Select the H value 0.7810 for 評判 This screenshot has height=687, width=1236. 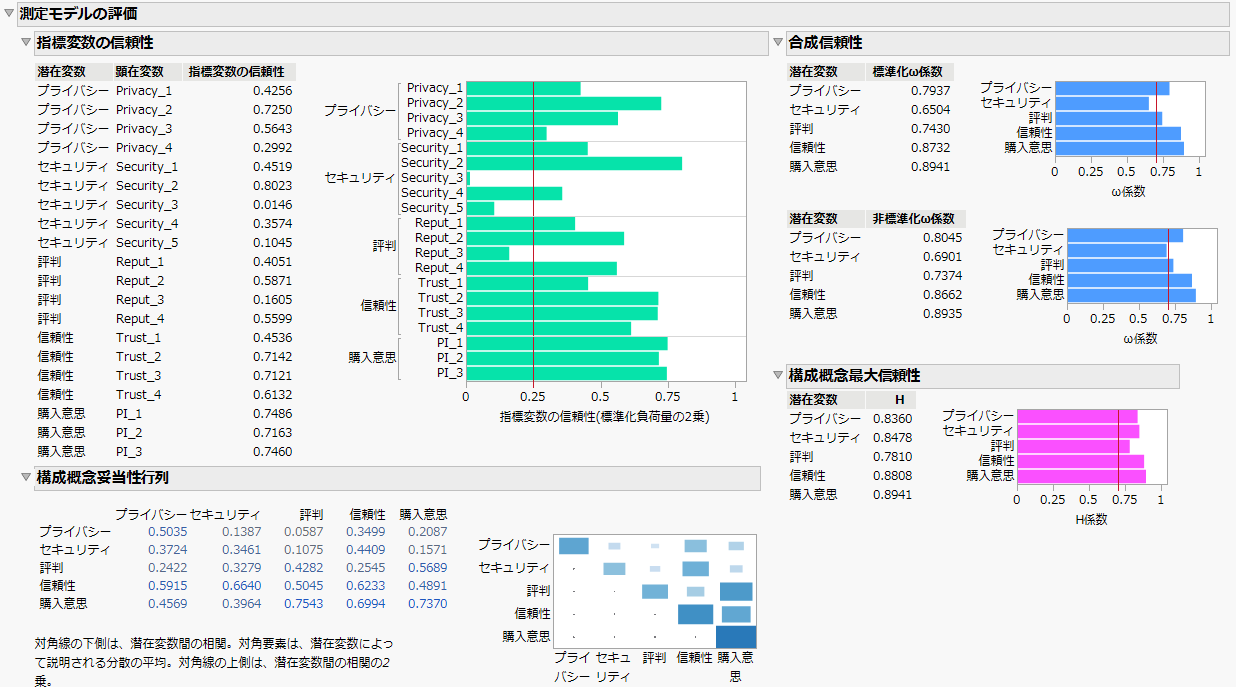coord(892,456)
